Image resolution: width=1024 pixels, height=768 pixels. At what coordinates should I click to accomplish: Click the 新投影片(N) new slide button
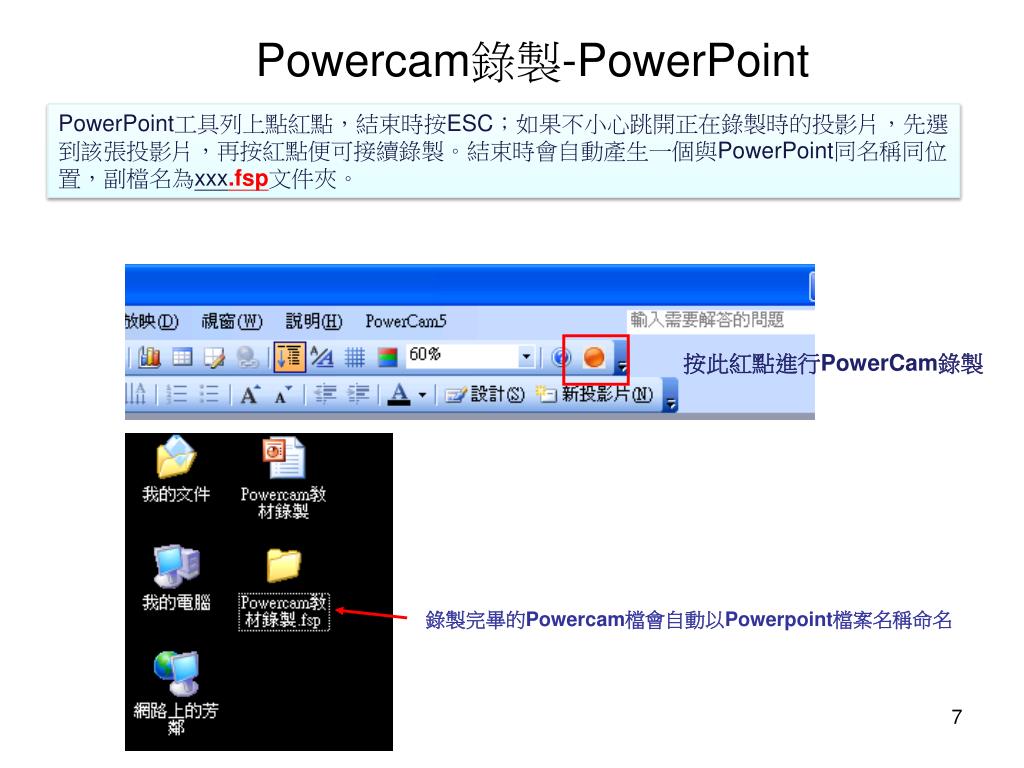click(x=594, y=394)
